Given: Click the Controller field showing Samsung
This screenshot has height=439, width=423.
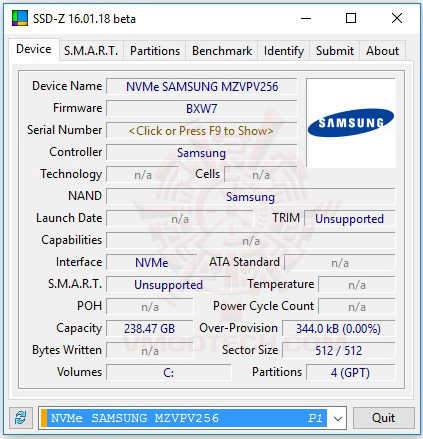Looking at the screenshot, I should coord(201,153).
